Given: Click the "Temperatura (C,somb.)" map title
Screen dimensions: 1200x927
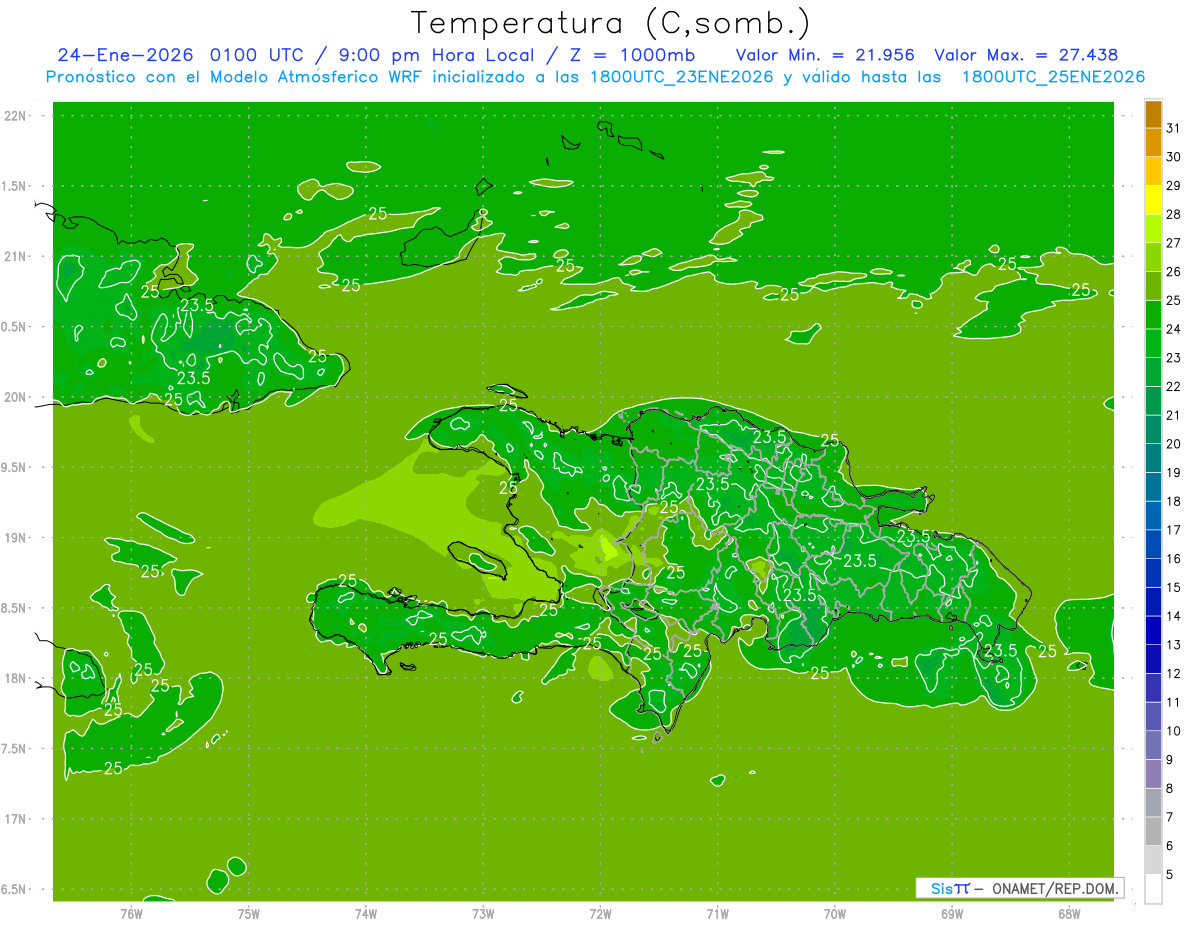Looking at the screenshot, I should click(x=611, y=22).
